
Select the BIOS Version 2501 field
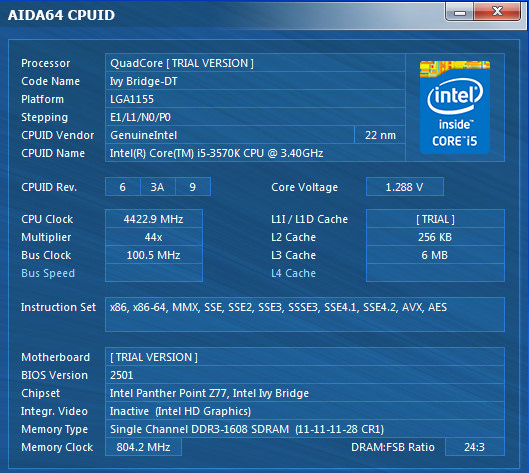pos(305,375)
